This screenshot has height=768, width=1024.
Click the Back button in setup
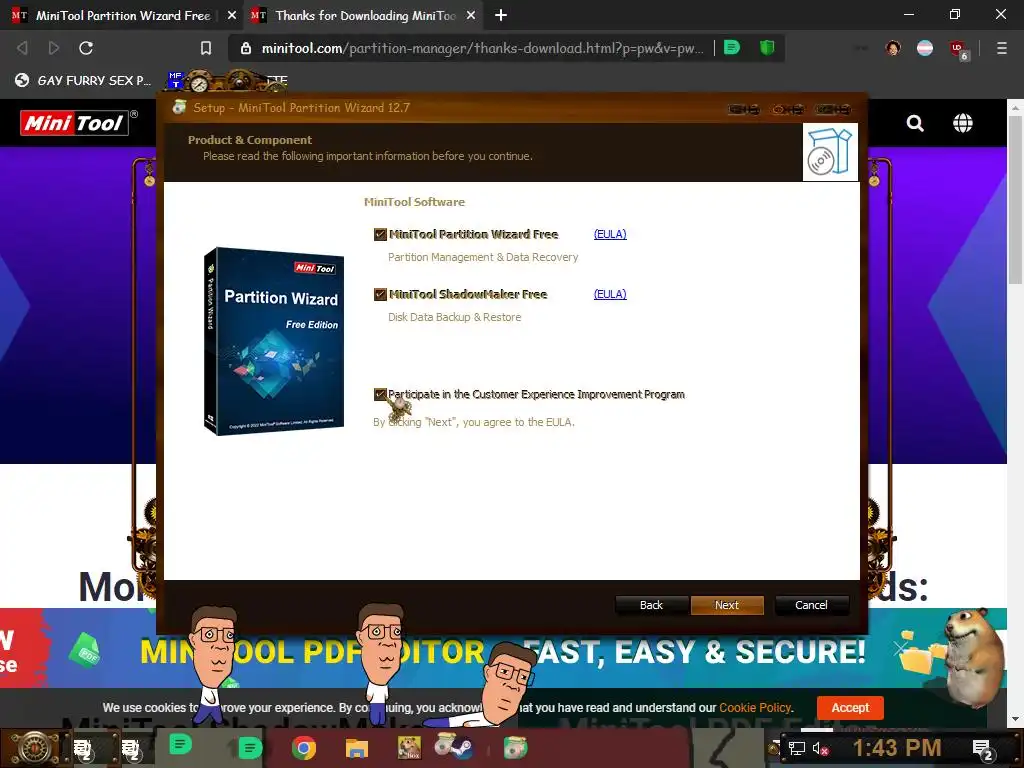click(651, 605)
